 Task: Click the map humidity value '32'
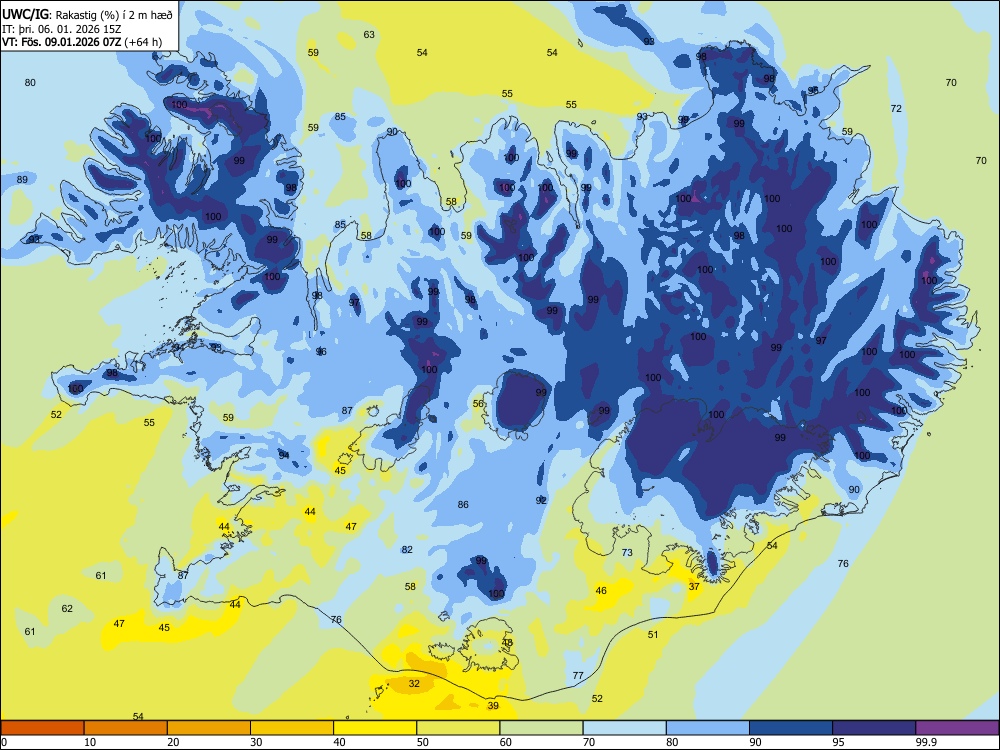coord(414,684)
